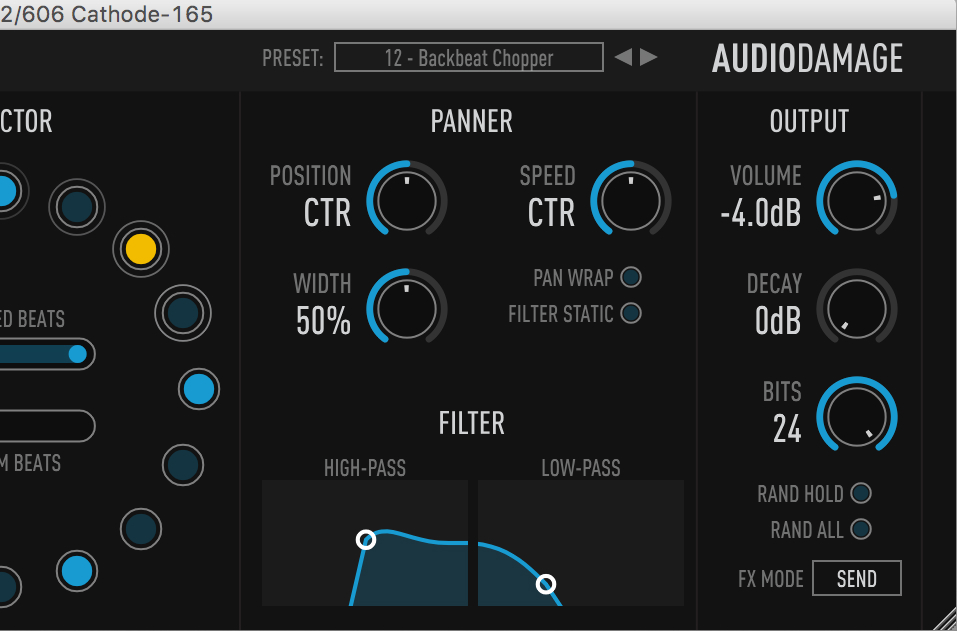Turn on the RAND ALL toggle
Viewport: 957px width, 631px height.
pyautogui.click(x=861, y=529)
